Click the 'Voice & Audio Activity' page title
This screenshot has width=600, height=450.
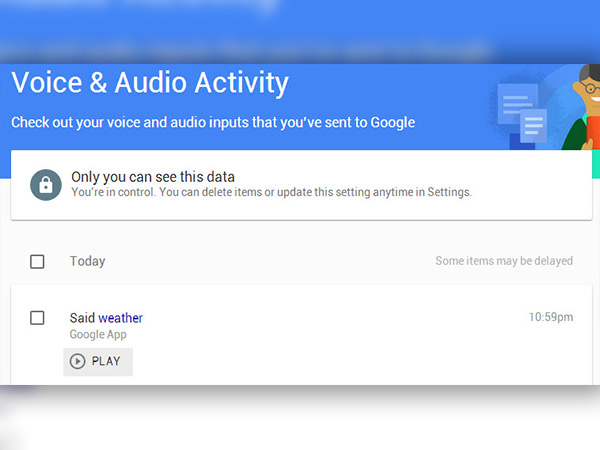pos(150,82)
